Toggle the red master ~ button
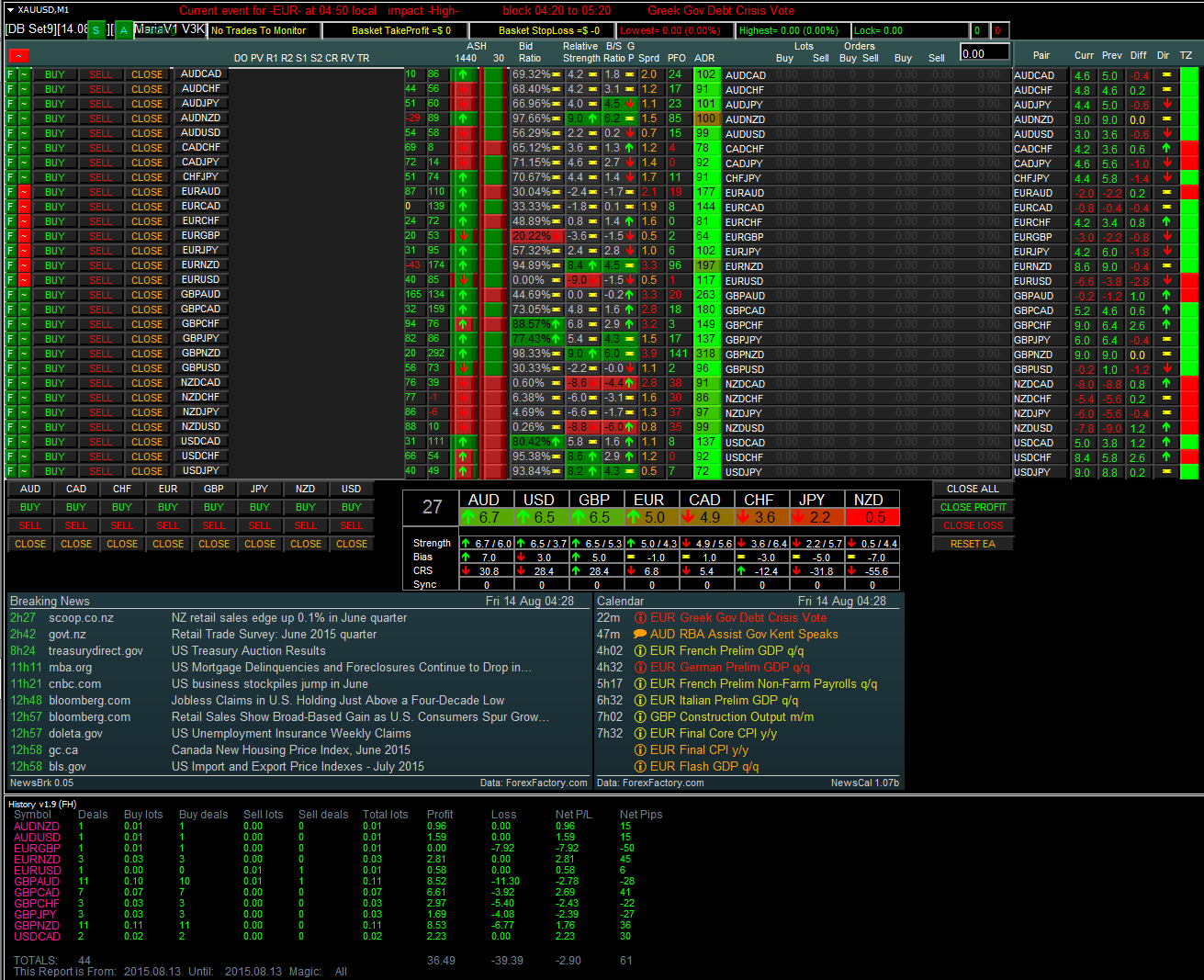Screen dimensions: 1204x980 pyautogui.click(x=18, y=56)
